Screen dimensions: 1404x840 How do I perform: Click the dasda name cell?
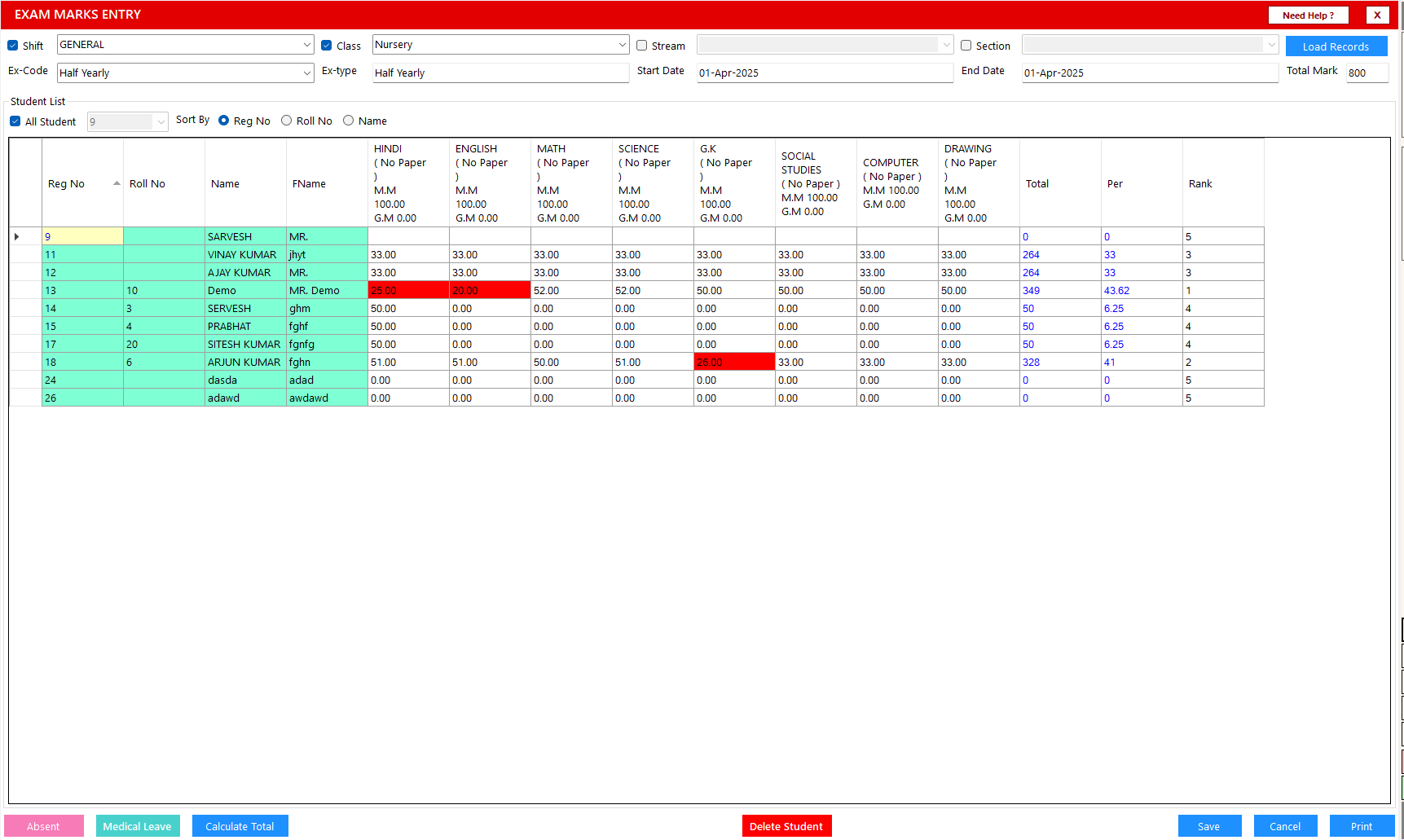tap(245, 380)
